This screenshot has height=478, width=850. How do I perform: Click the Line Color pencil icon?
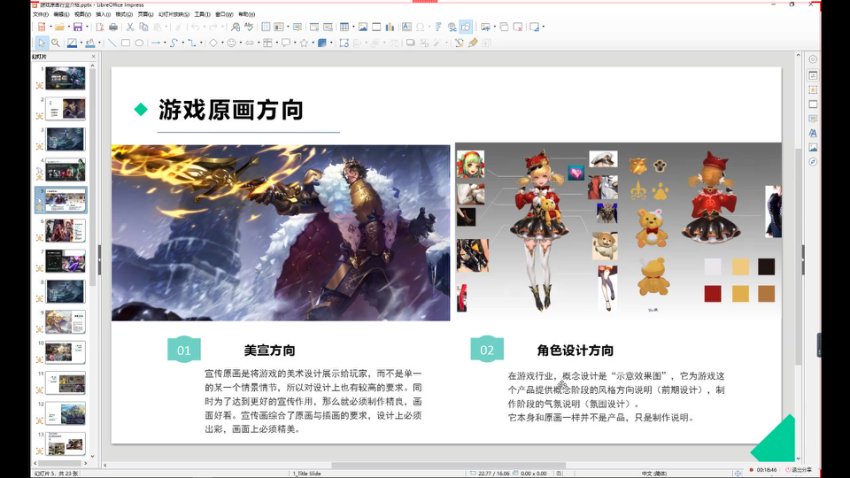[72, 43]
